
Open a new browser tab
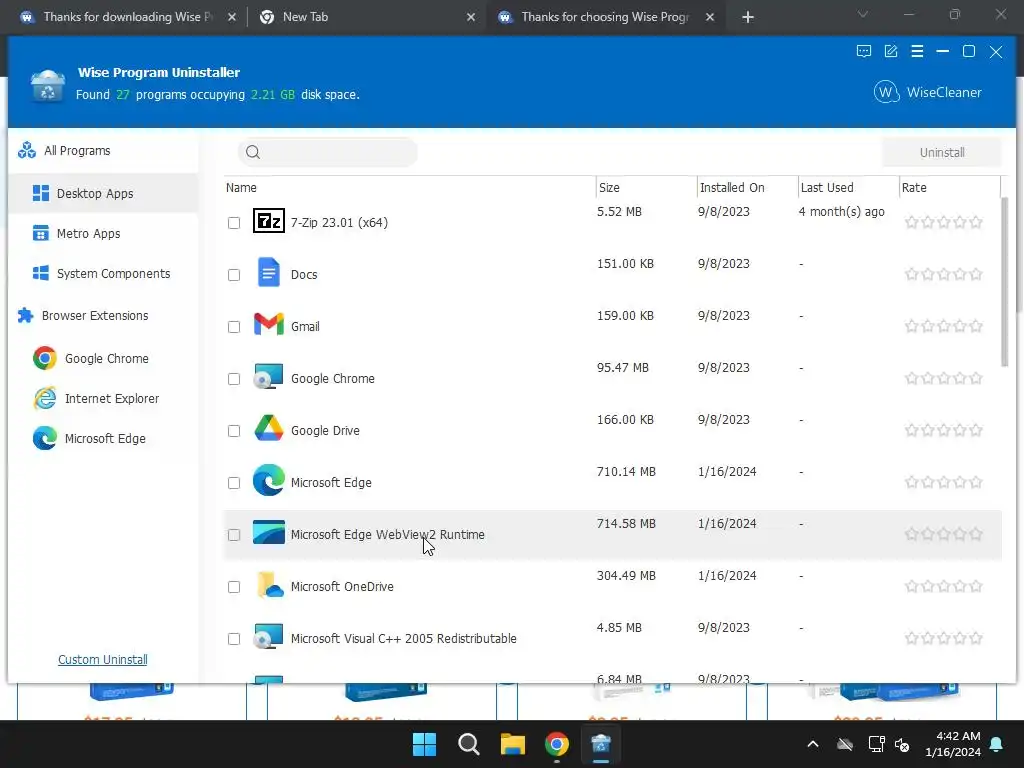748,17
